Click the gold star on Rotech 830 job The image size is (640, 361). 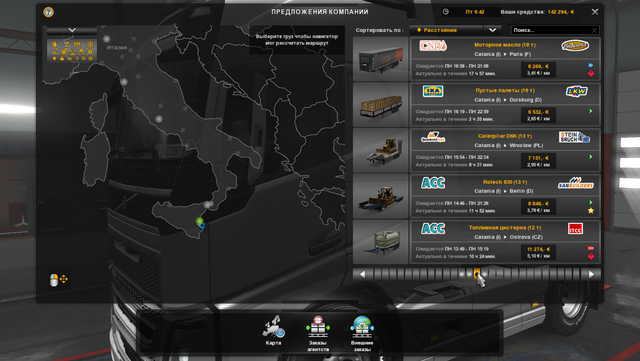coord(591,211)
